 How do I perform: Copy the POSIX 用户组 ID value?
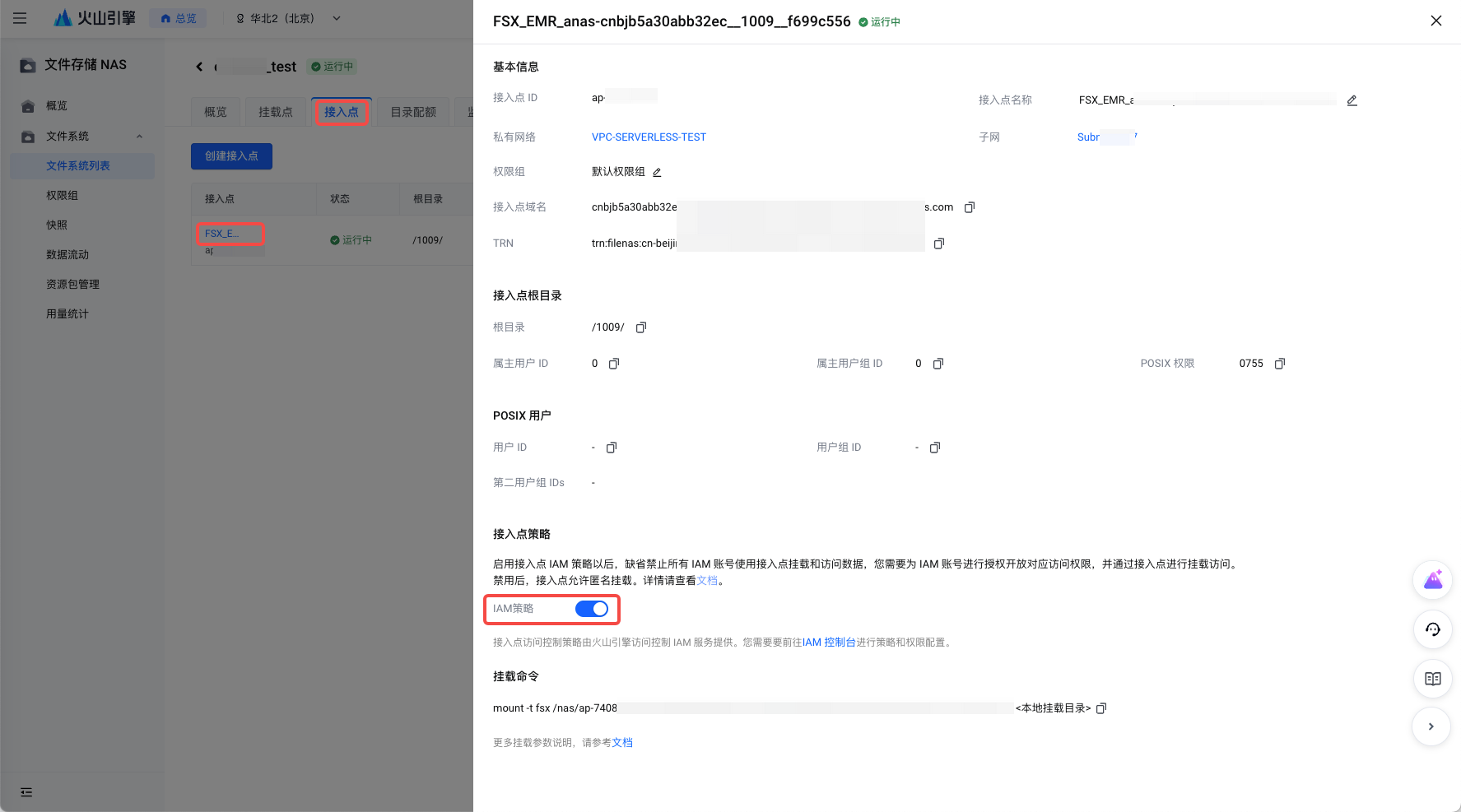tap(935, 448)
